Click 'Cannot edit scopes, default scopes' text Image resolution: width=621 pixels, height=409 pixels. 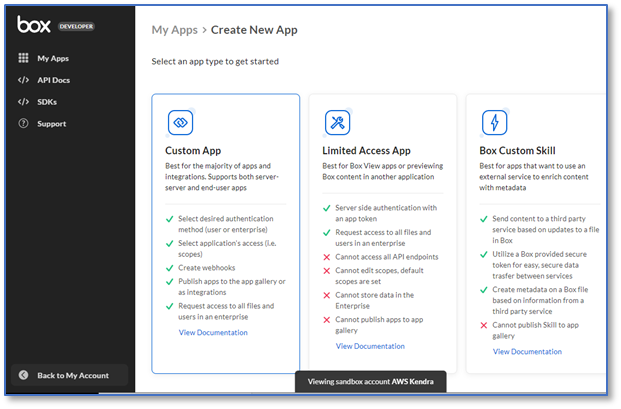tap(379, 276)
